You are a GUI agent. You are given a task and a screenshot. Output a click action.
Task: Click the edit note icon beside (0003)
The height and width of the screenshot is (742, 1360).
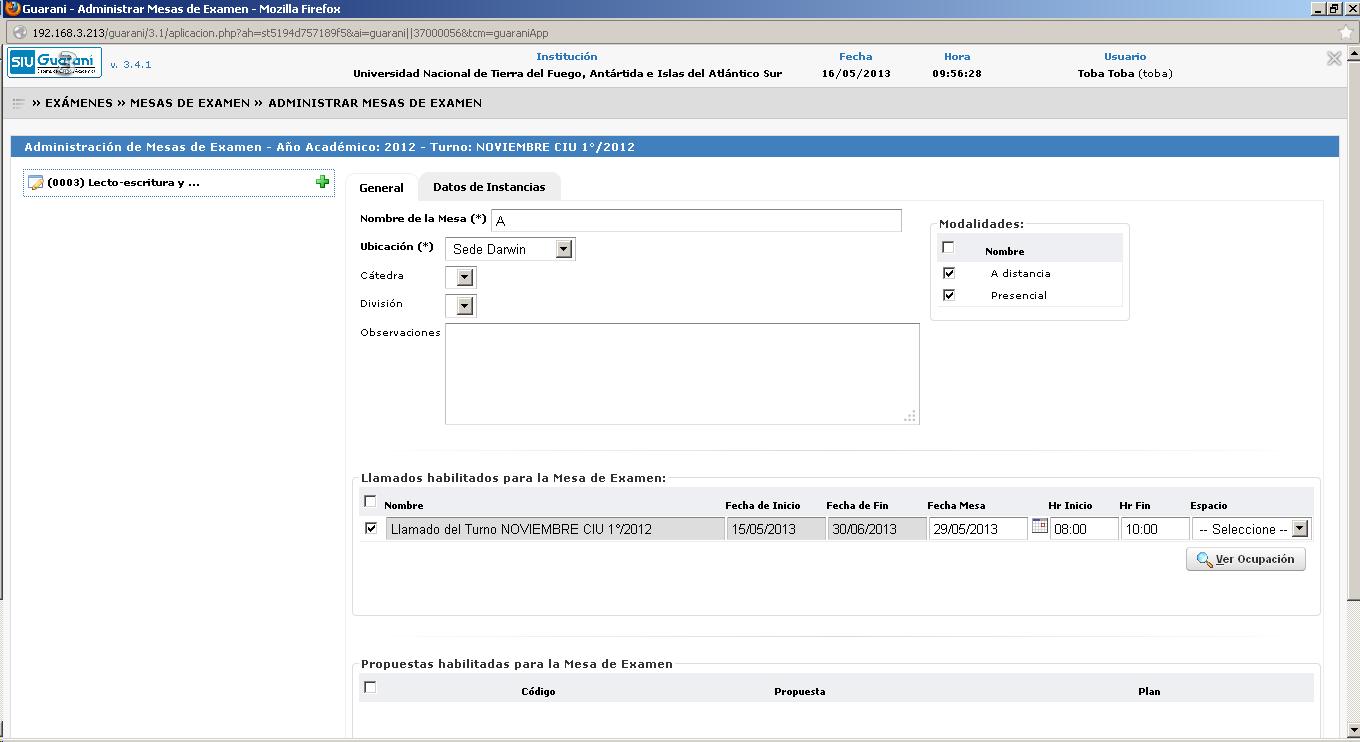pyautogui.click(x=36, y=183)
